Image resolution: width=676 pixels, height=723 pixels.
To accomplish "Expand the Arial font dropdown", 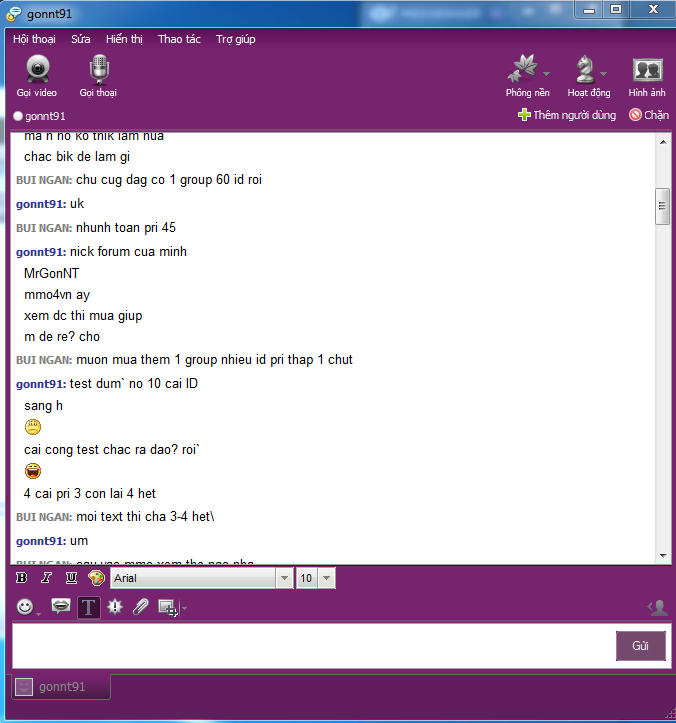I will point(285,578).
